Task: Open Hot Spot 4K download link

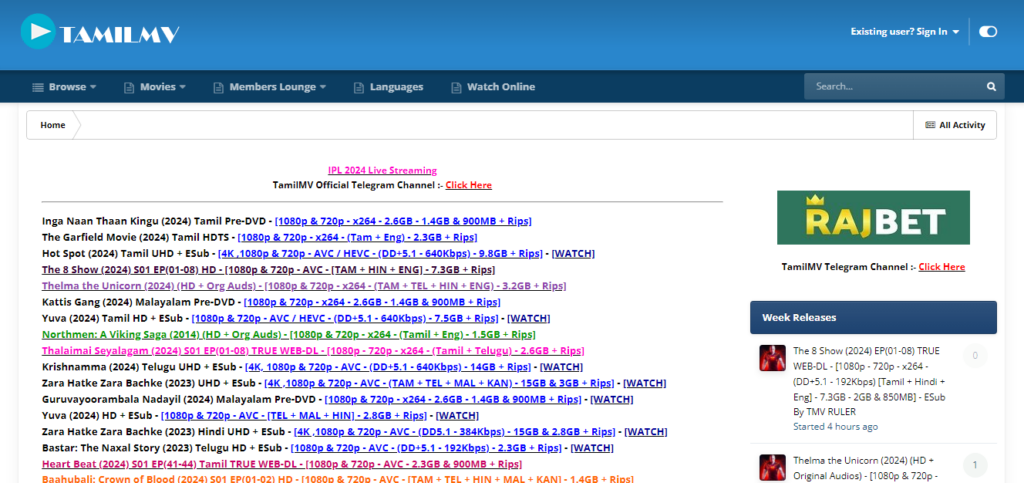Action: [380, 253]
